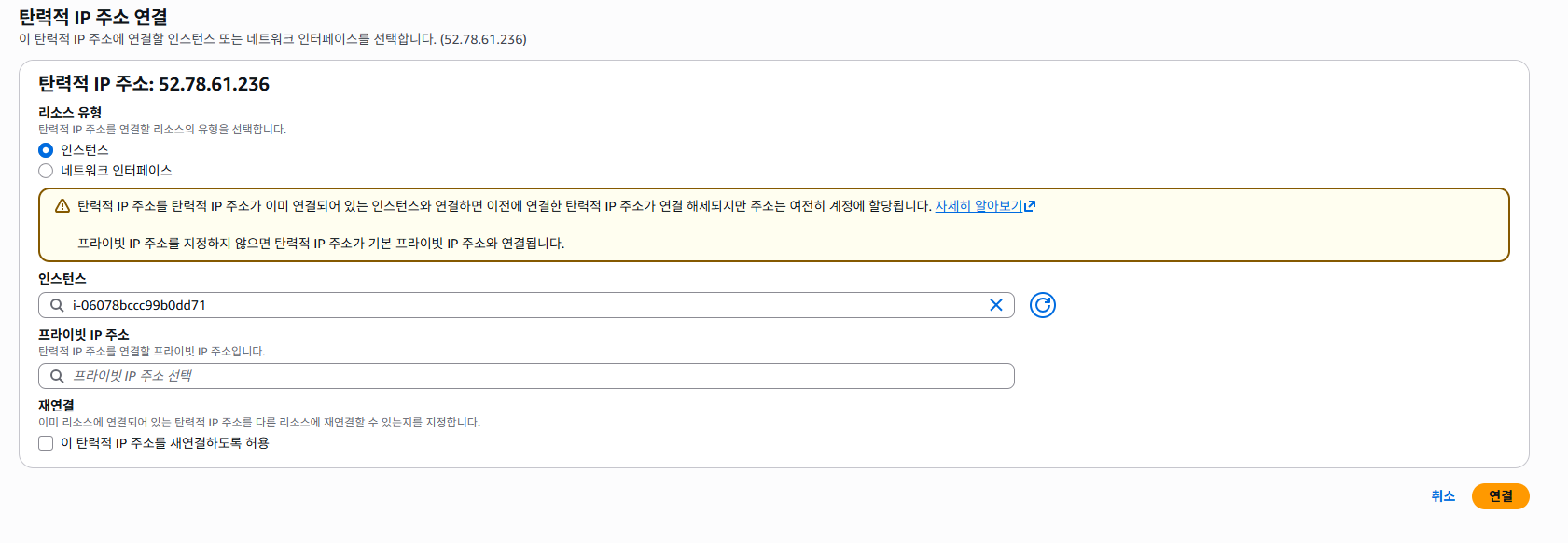
Task: Open the 자세히 알아보기 link
Action: [978, 206]
